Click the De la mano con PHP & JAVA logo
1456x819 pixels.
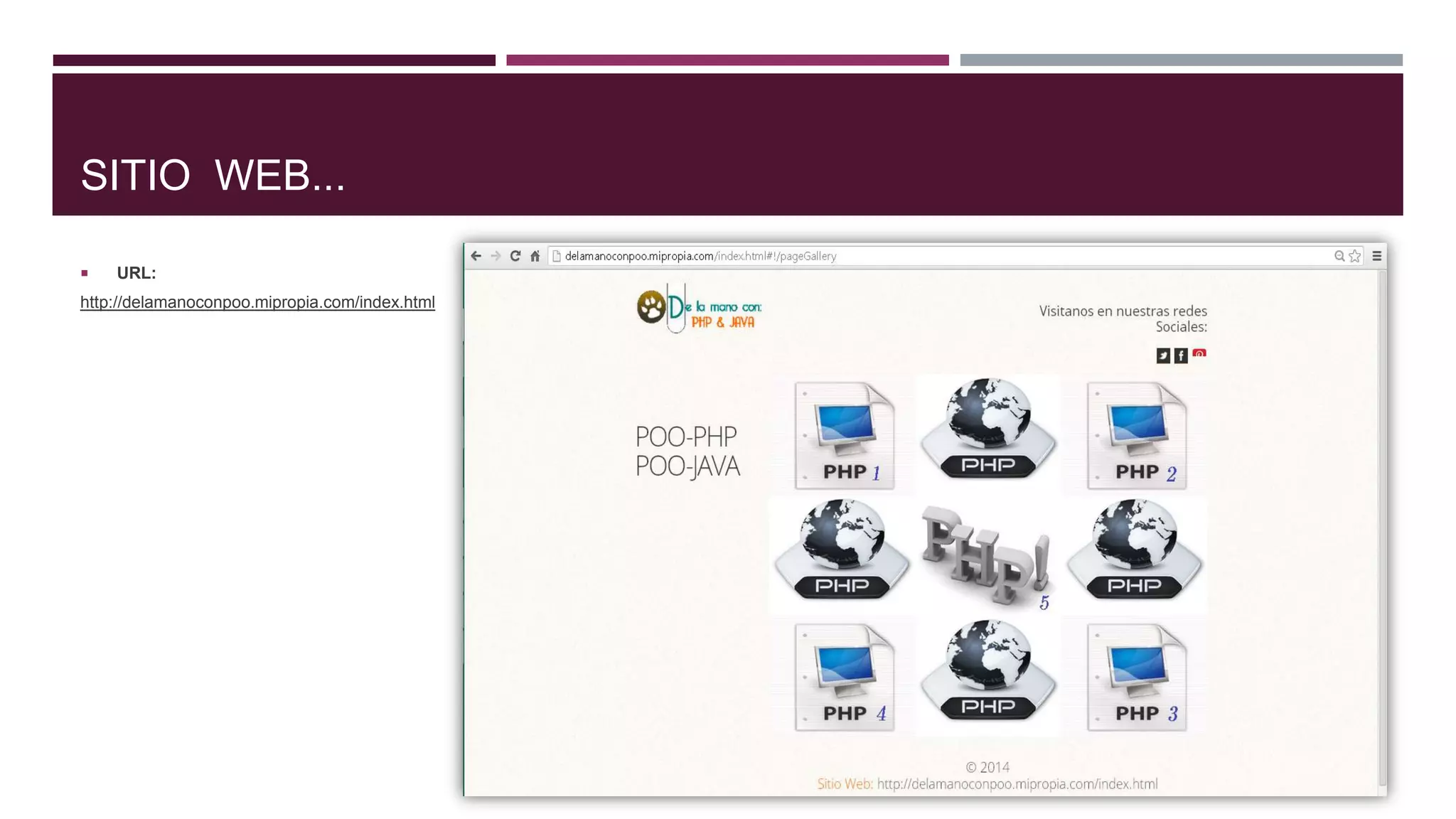[x=699, y=309]
